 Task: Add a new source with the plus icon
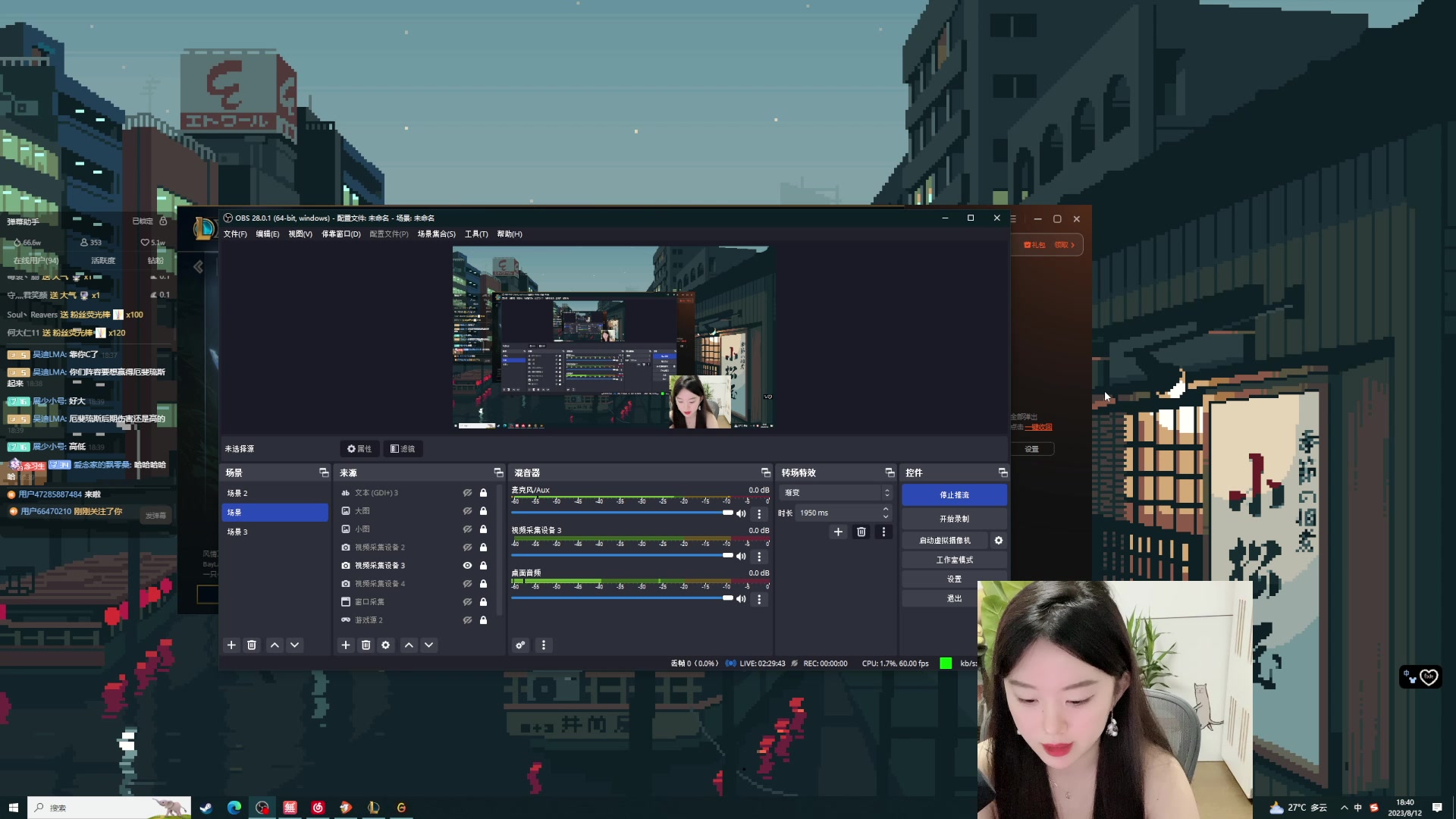(x=346, y=645)
